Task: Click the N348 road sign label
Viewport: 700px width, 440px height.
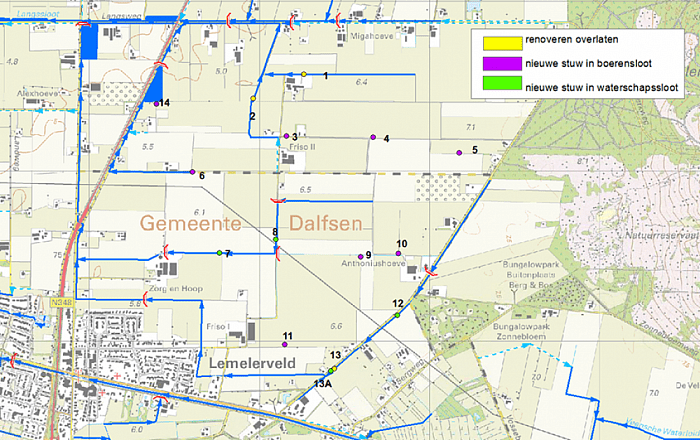Action: point(62,303)
